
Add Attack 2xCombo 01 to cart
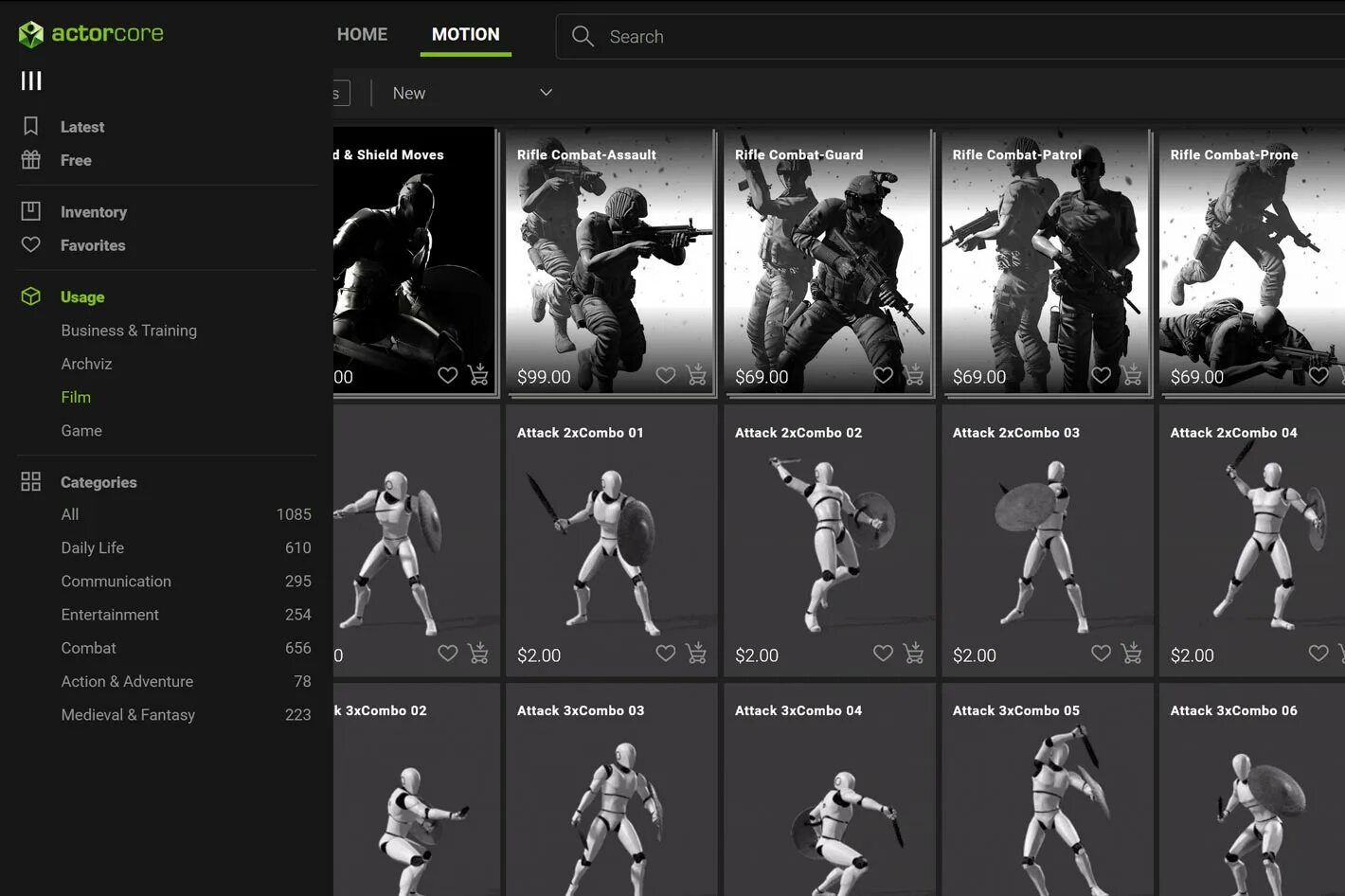point(696,653)
